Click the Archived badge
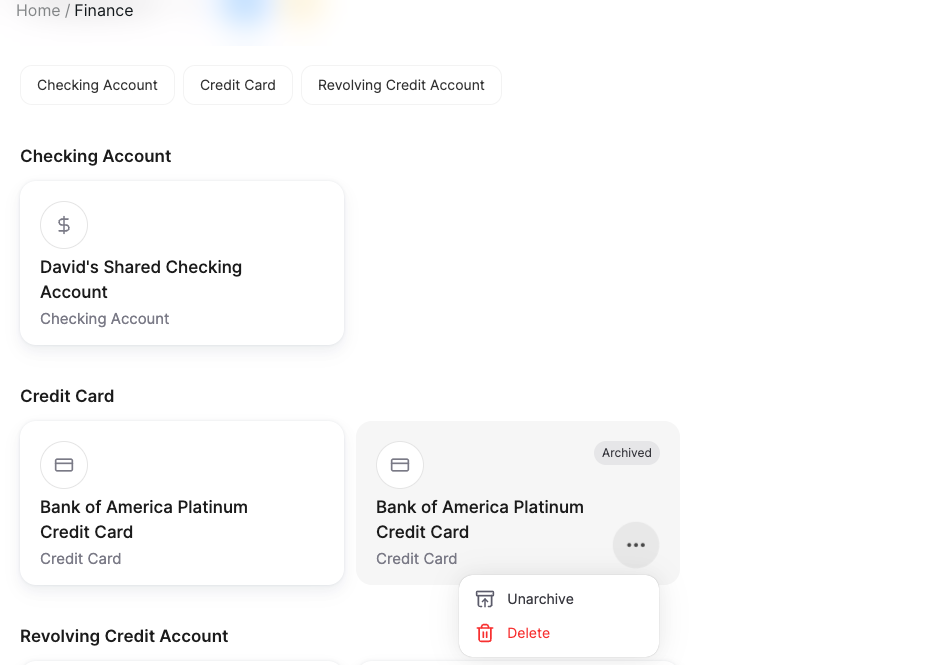 627,453
